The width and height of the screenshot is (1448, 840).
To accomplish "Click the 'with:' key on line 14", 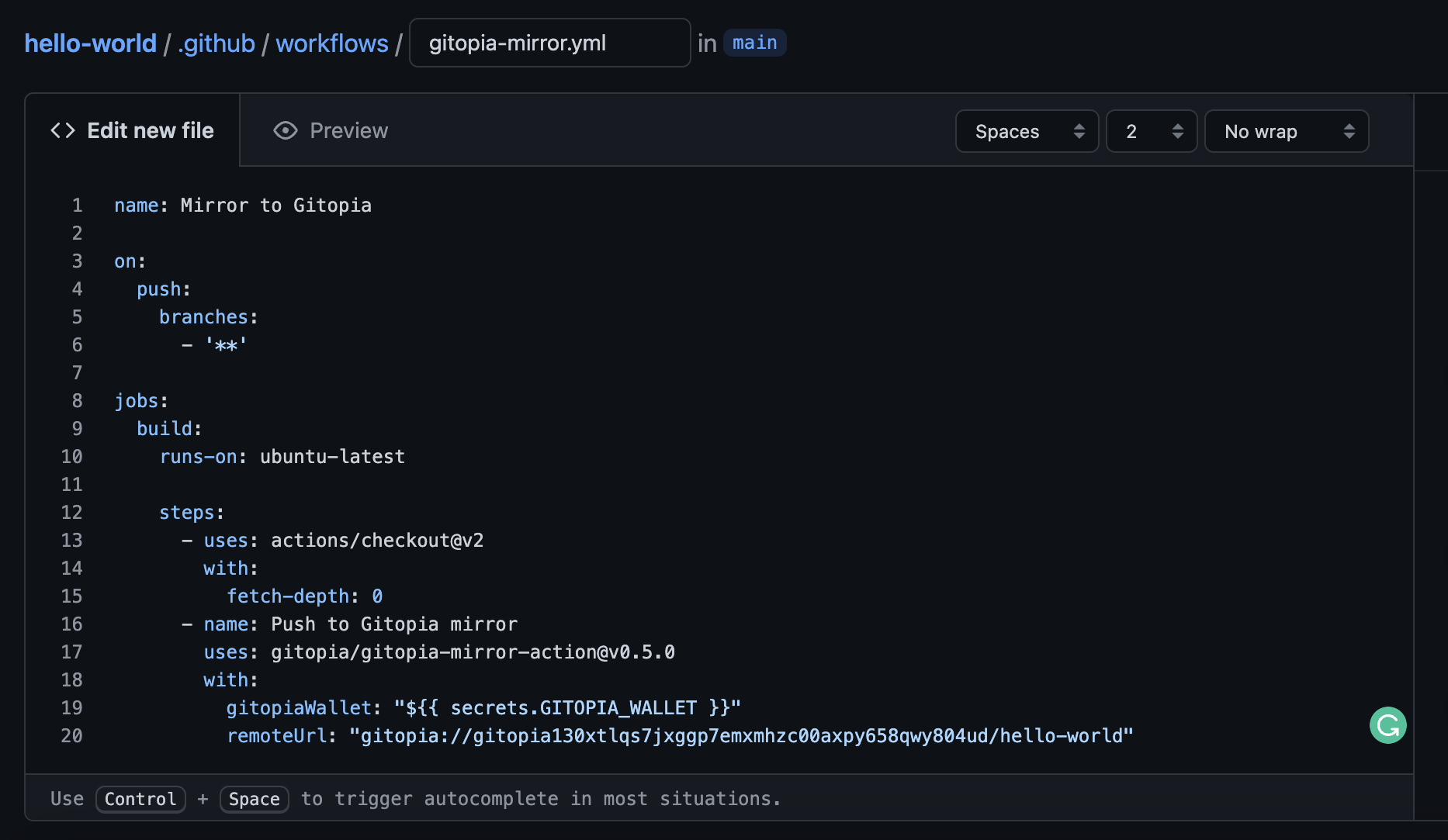I will pos(230,569).
